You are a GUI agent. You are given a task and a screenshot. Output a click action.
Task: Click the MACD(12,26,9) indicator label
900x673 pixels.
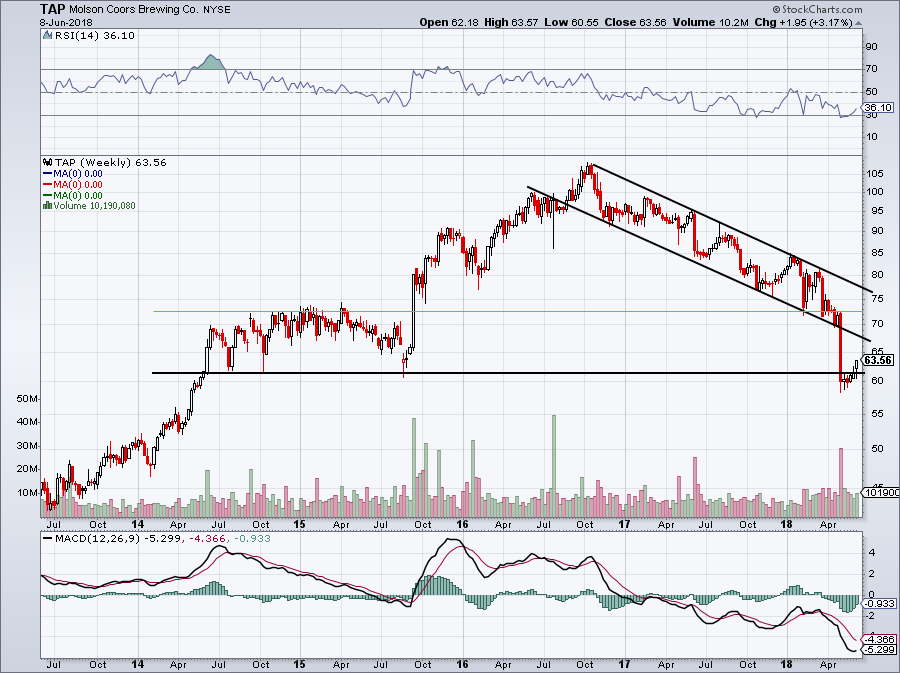[98, 539]
